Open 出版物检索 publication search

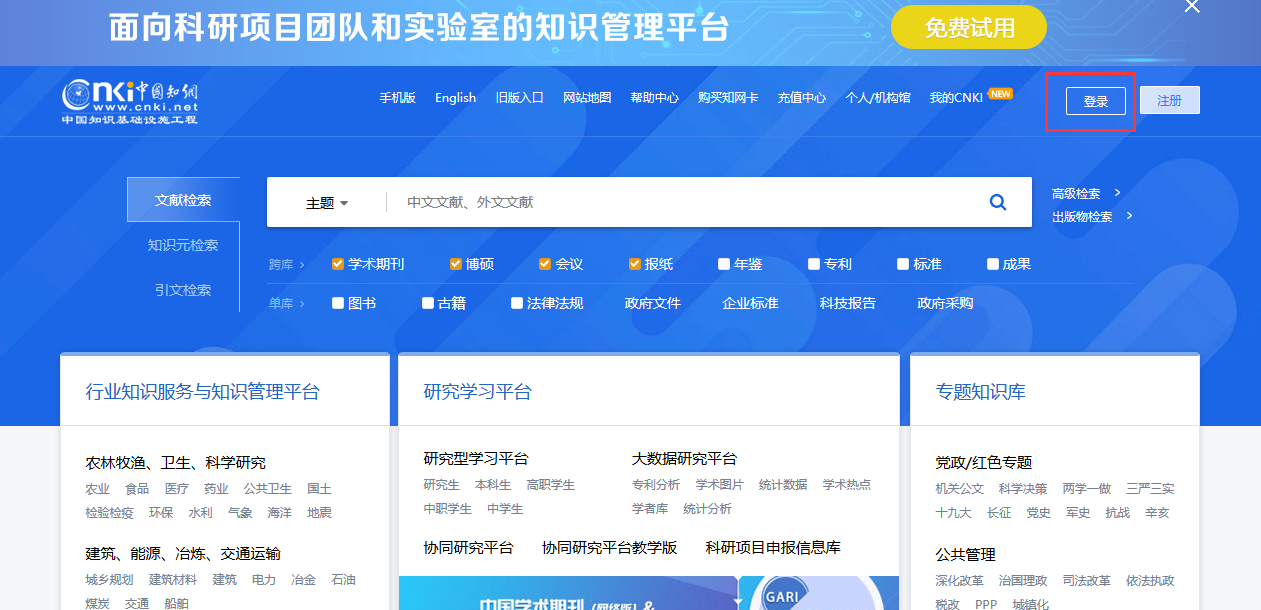click(1082, 217)
